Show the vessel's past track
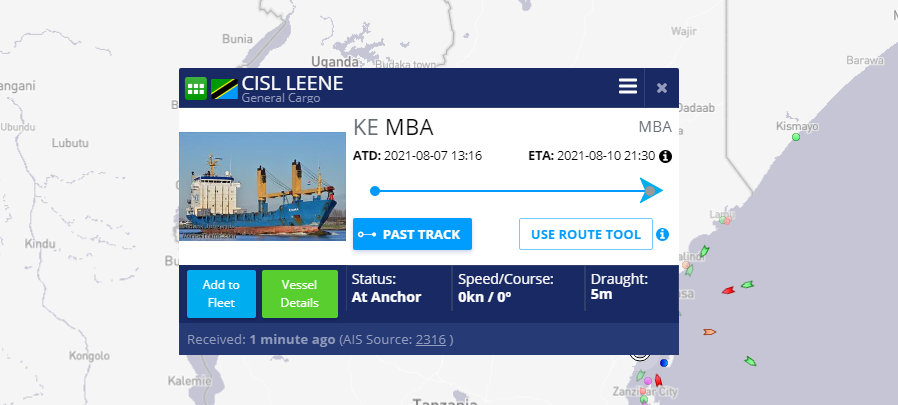Viewport: 898px width, 405px height. [412, 234]
